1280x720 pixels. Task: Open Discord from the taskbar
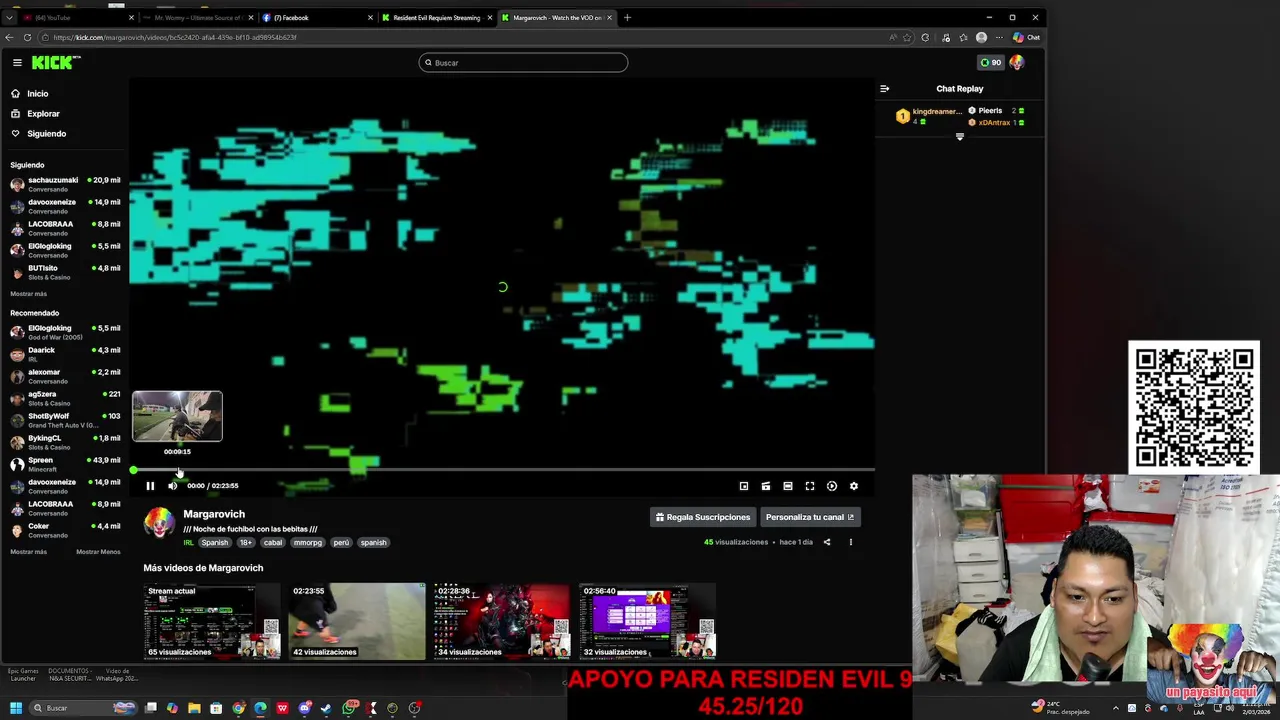pyautogui.click(x=304, y=708)
